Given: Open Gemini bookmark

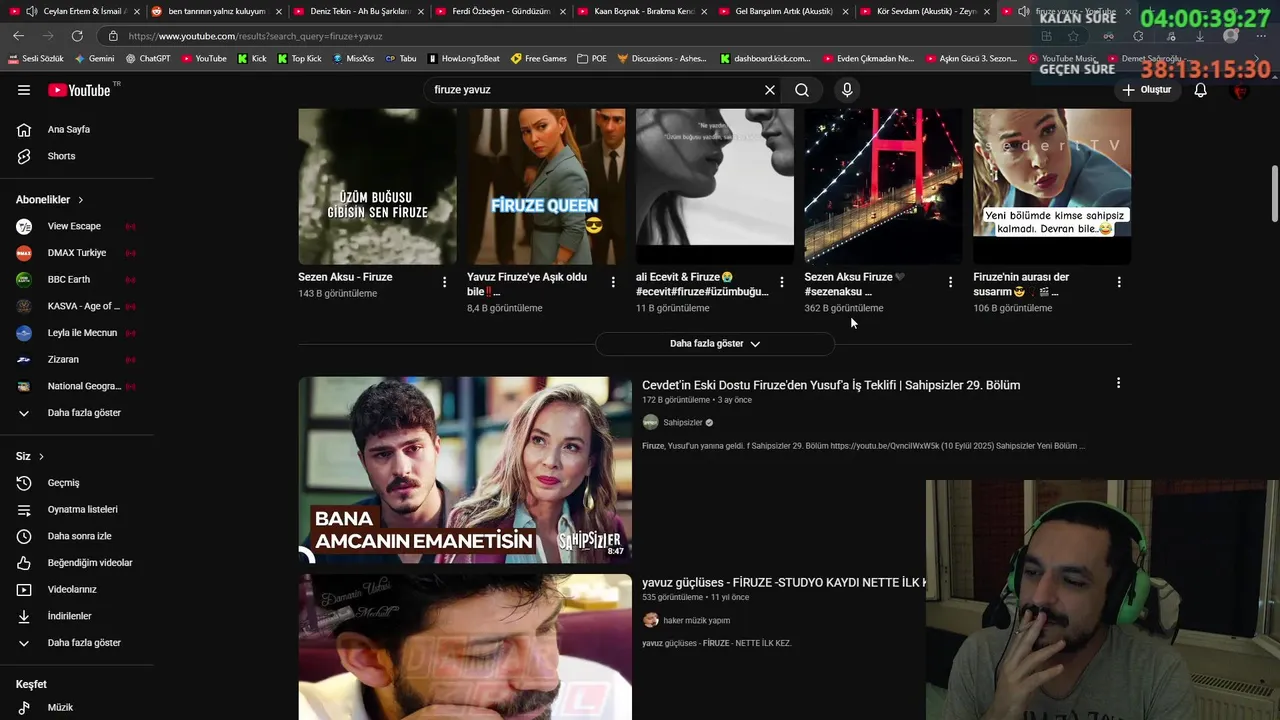Looking at the screenshot, I should tap(95, 59).
